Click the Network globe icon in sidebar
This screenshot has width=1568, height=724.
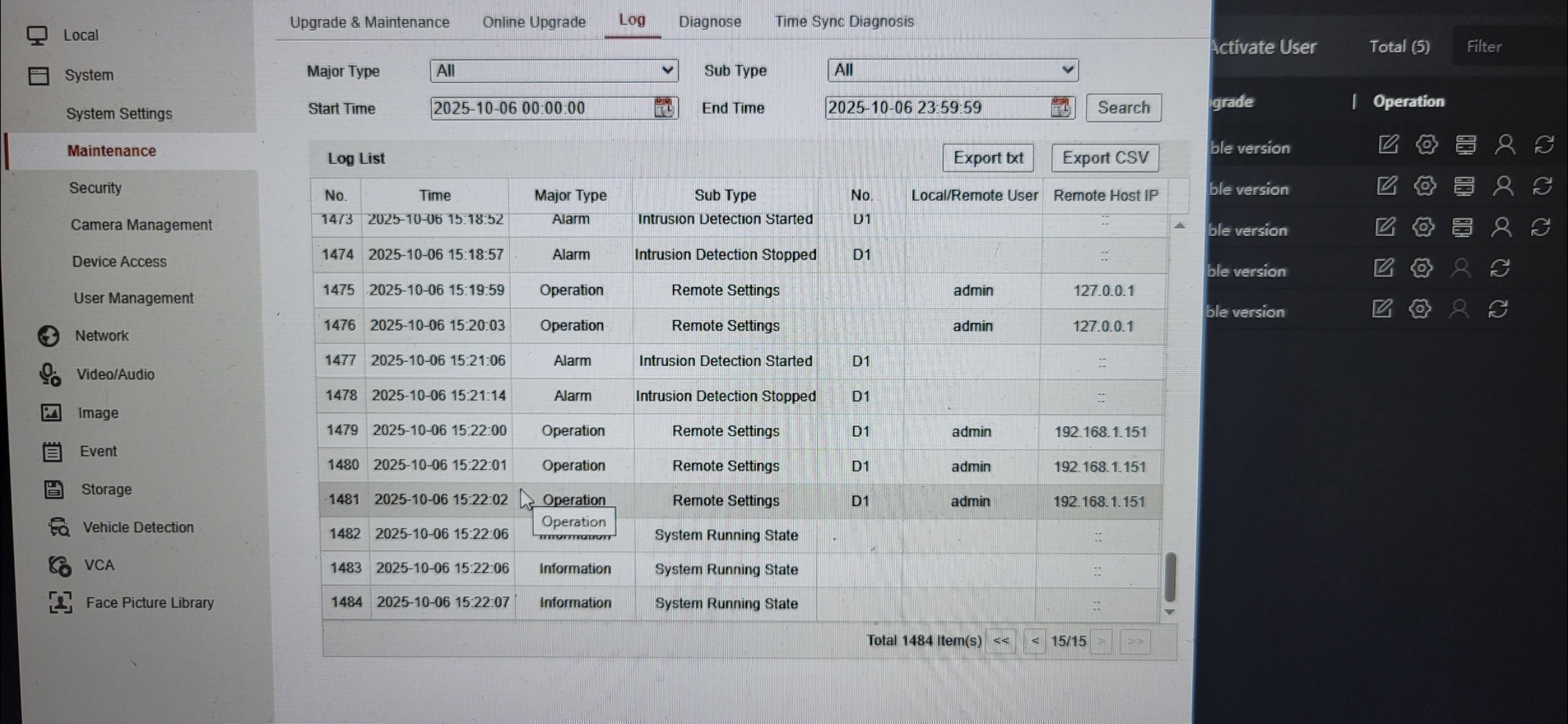[x=48, y=336]
